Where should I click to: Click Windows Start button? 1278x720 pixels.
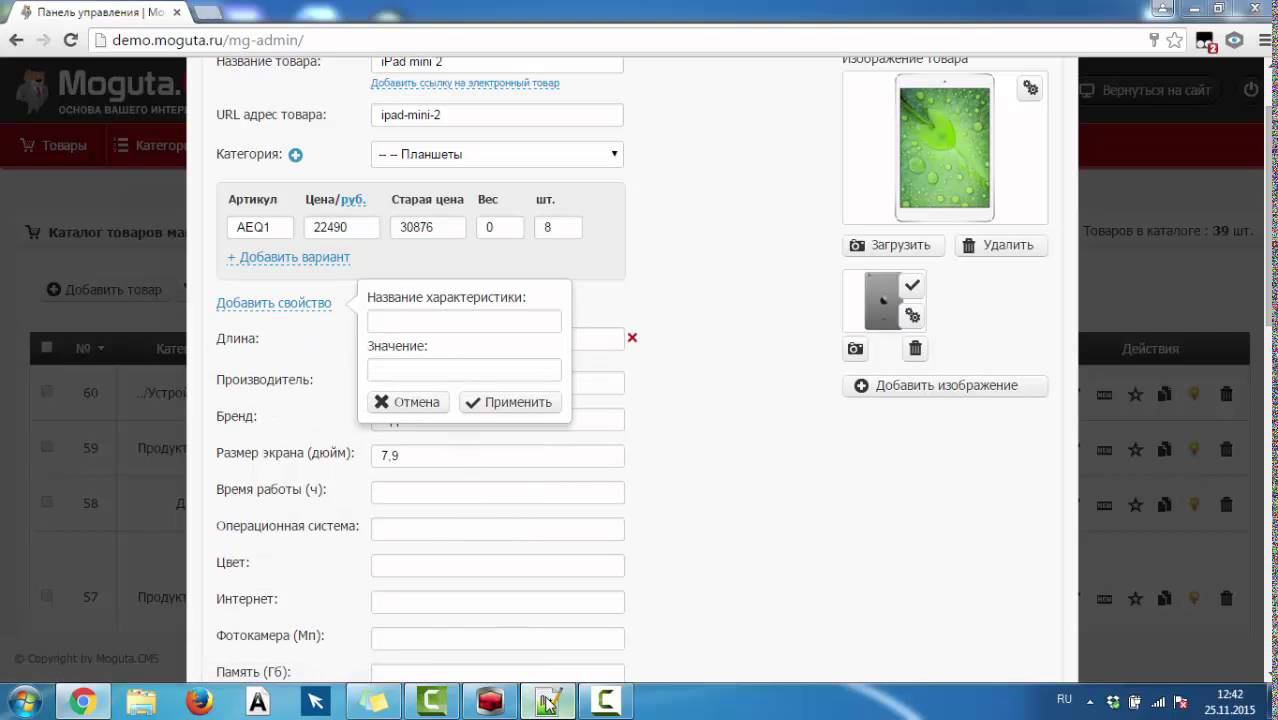(24, 701)
